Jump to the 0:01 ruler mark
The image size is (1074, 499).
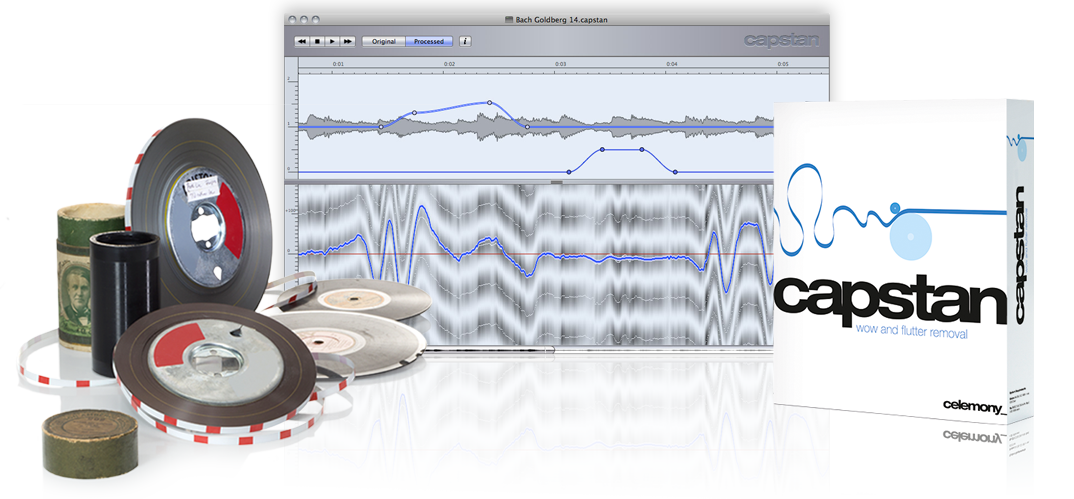coord(338,64)
